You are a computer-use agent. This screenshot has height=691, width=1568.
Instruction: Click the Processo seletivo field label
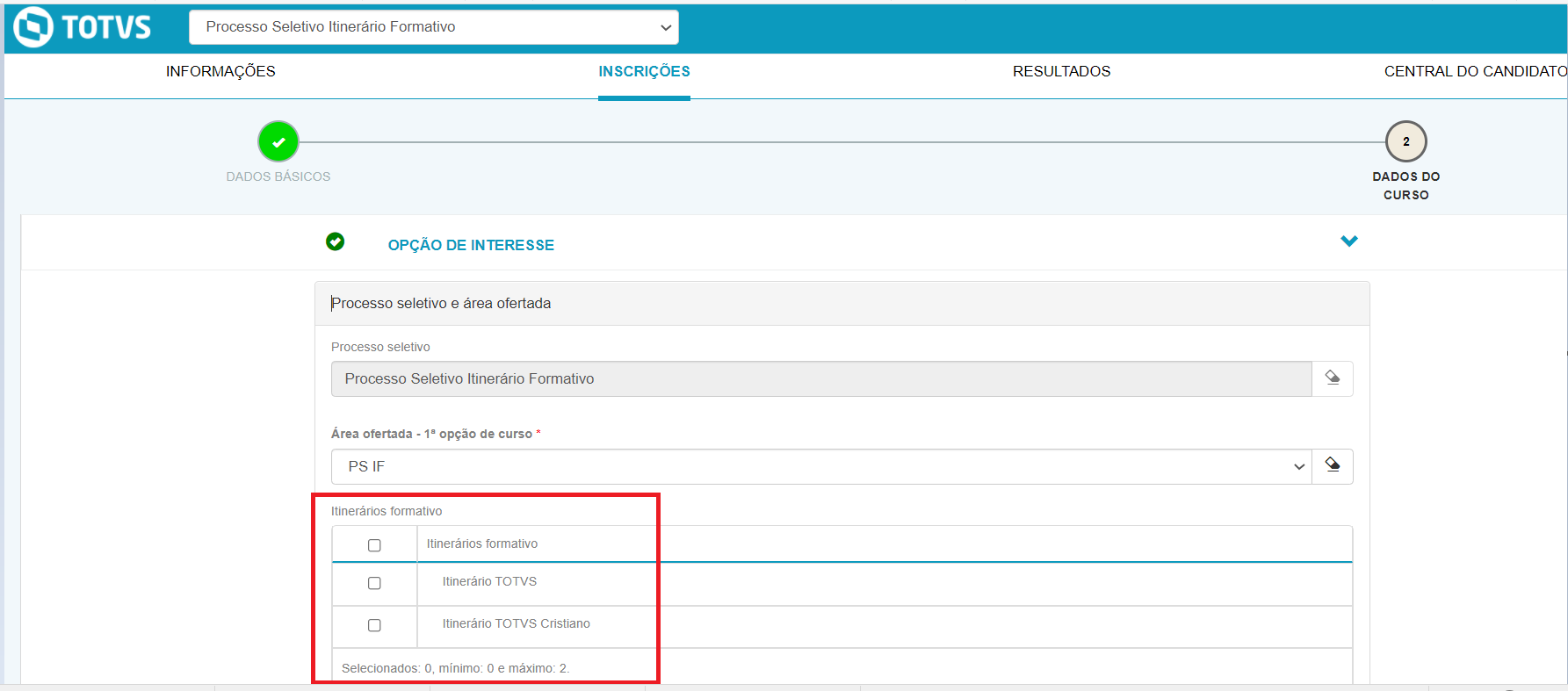click(x=380, y=347)
